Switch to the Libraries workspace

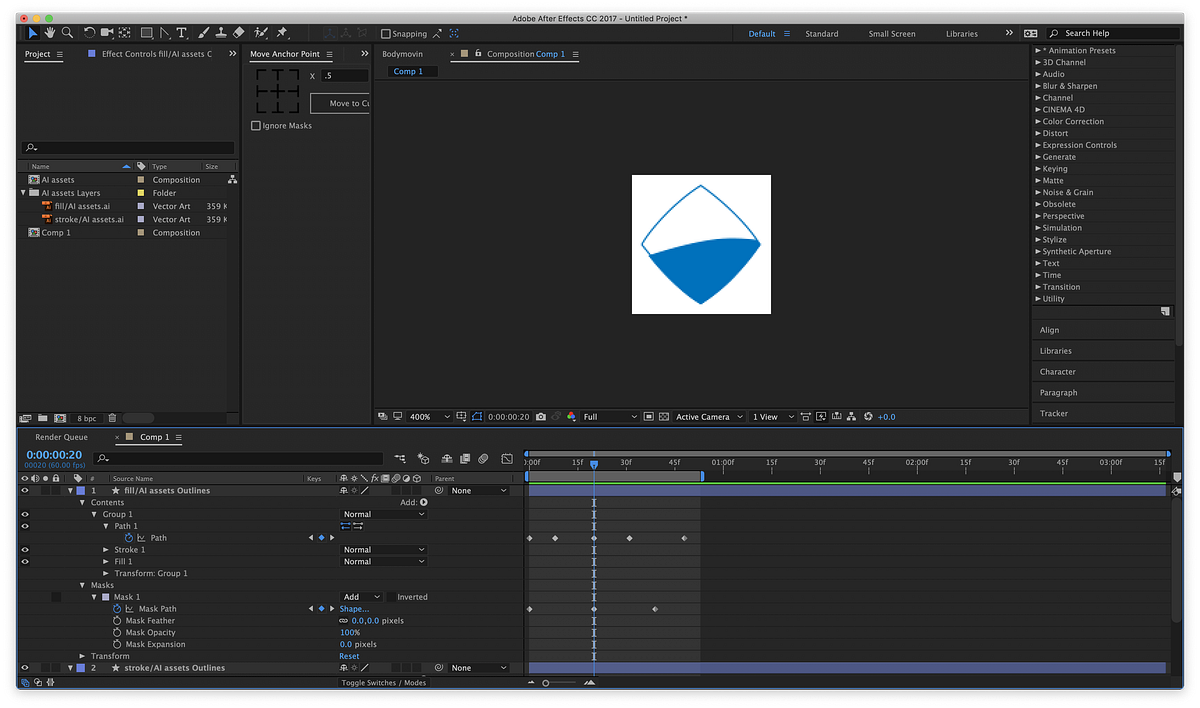[x=962, y=34]
